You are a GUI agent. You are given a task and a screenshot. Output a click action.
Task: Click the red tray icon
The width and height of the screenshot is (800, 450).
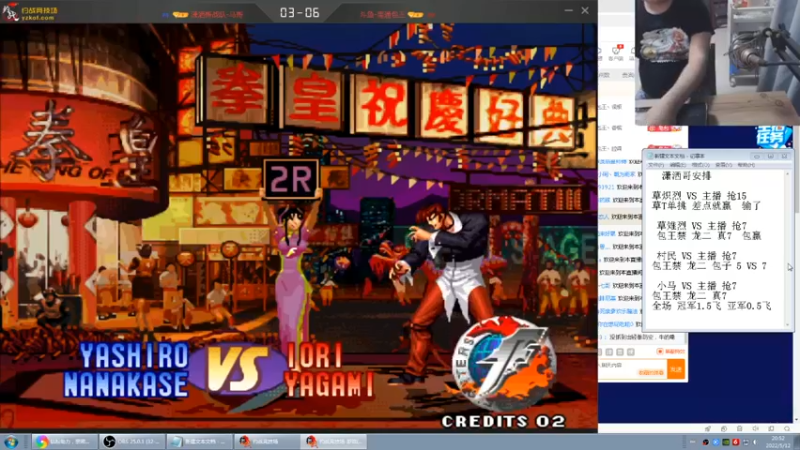coord(736,442)
